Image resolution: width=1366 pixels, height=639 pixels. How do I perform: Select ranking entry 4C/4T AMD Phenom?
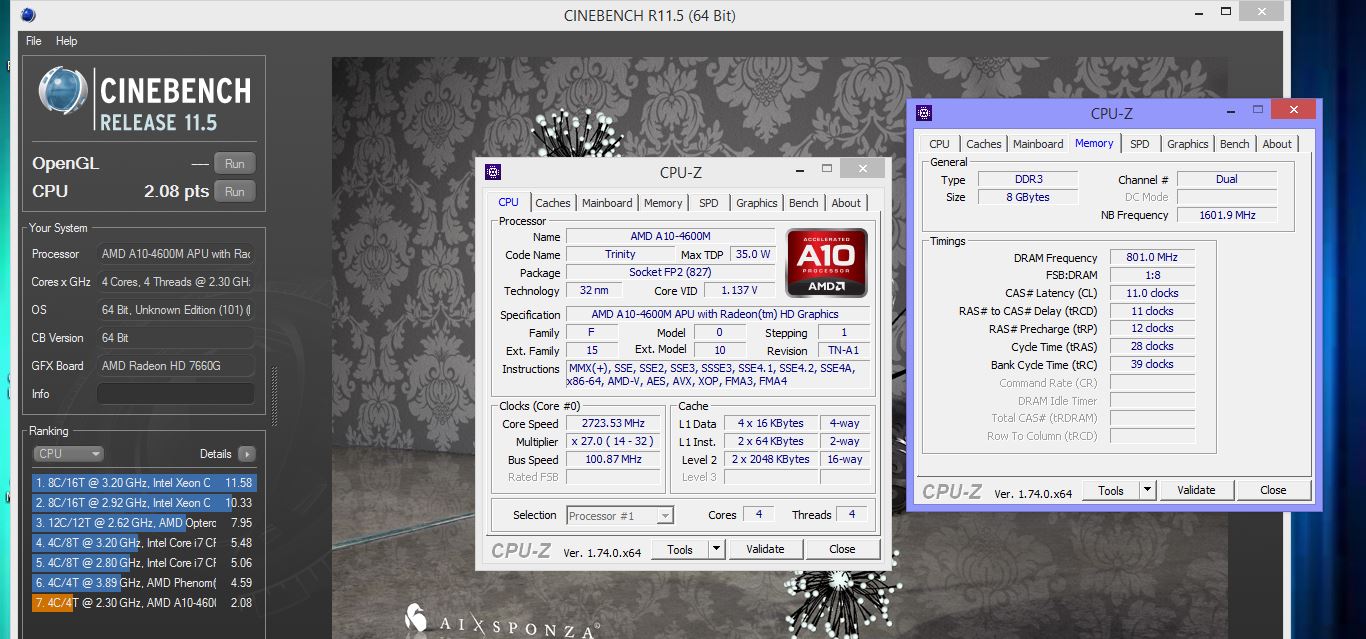coord(143,583)
